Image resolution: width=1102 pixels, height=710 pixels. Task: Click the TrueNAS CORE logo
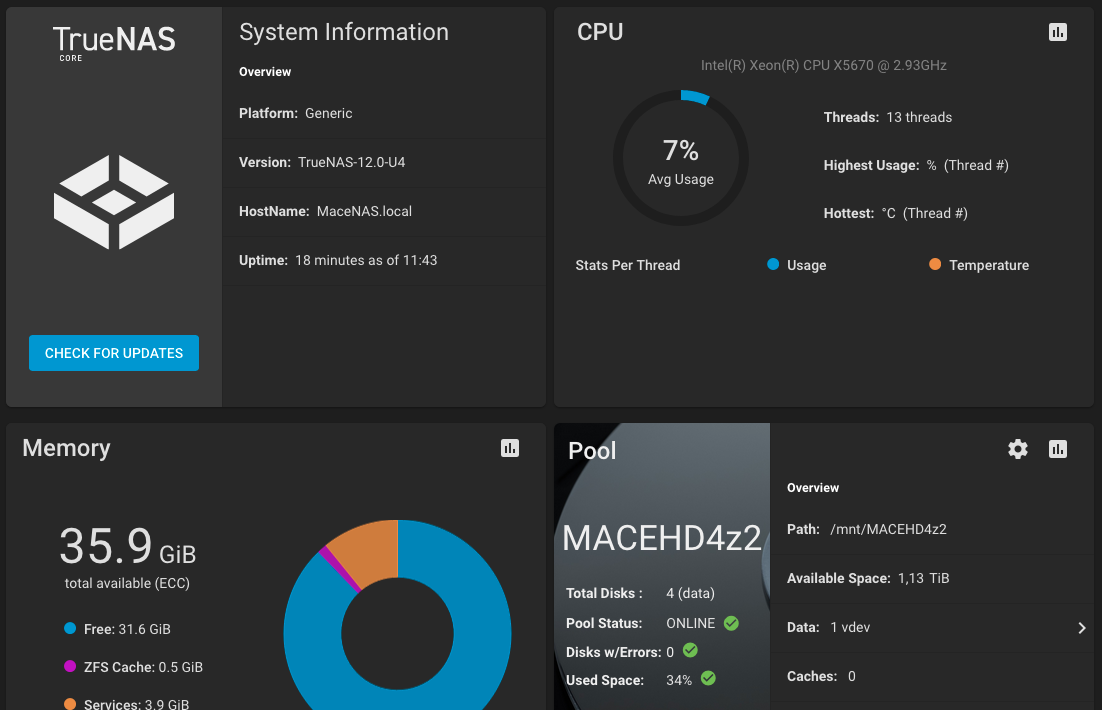pos(114,43)
